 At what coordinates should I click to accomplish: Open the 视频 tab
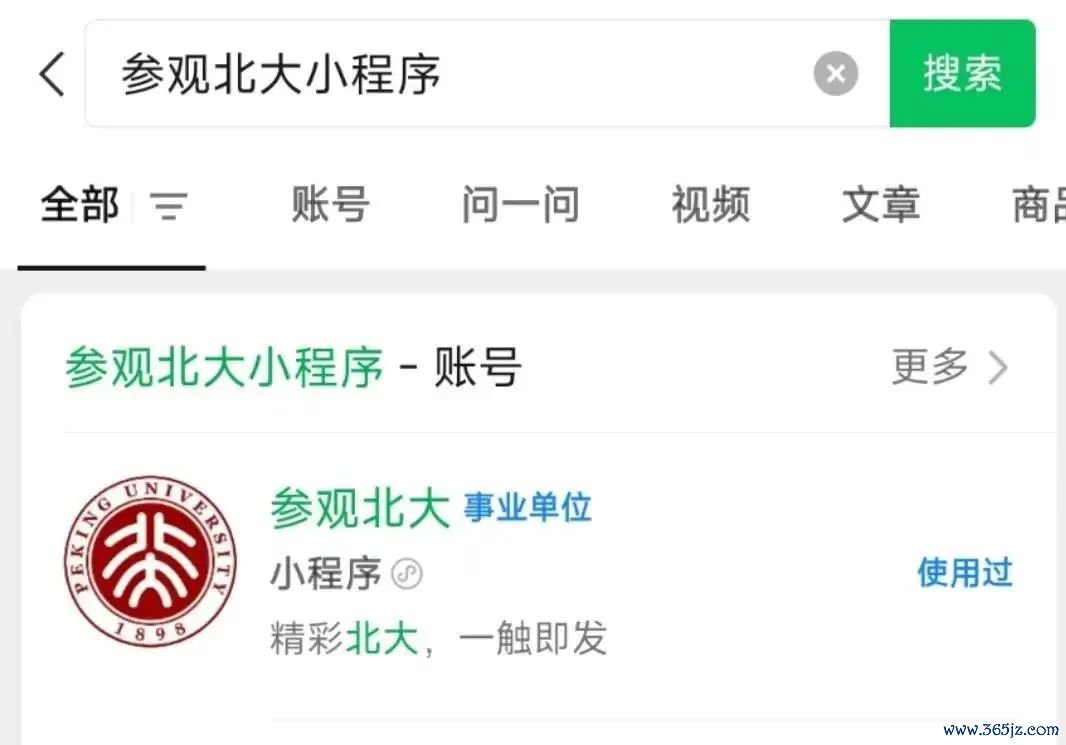click(710, 205)
